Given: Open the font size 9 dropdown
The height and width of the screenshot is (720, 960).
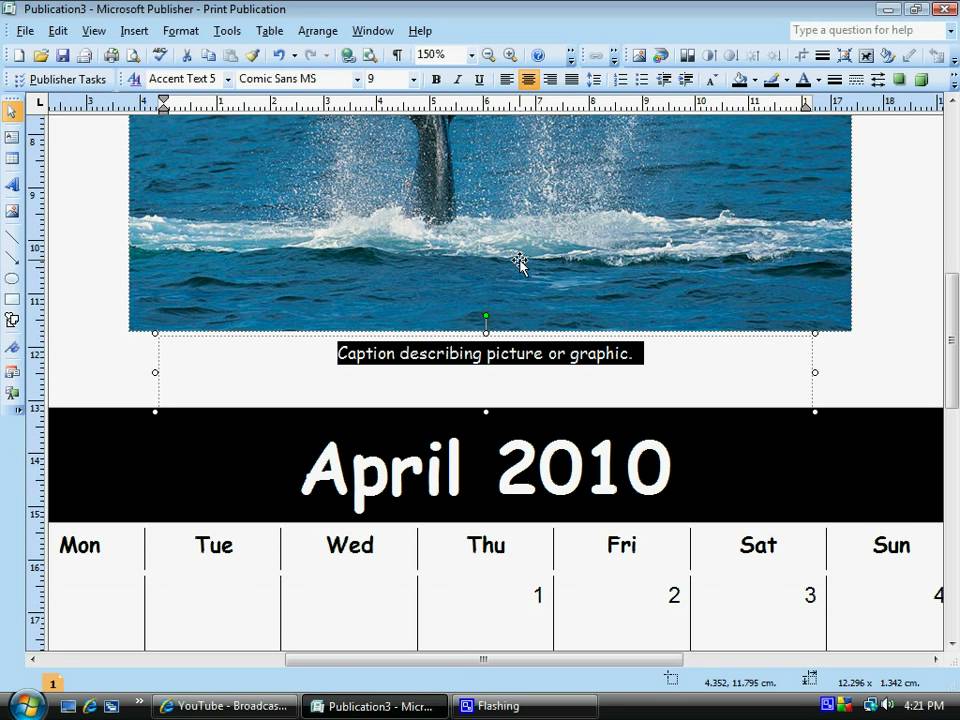Looking at the screenshot, I should [x=413, y=80].
